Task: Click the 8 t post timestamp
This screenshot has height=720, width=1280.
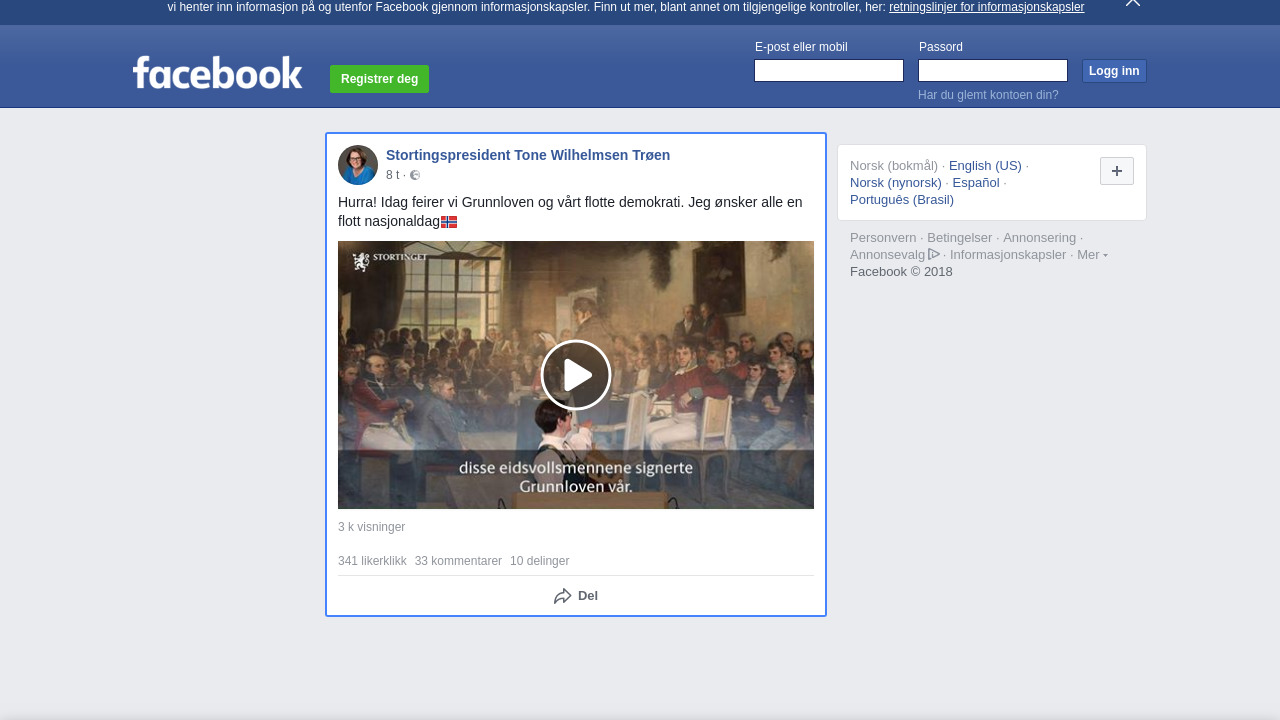Action: coord(392,175)
